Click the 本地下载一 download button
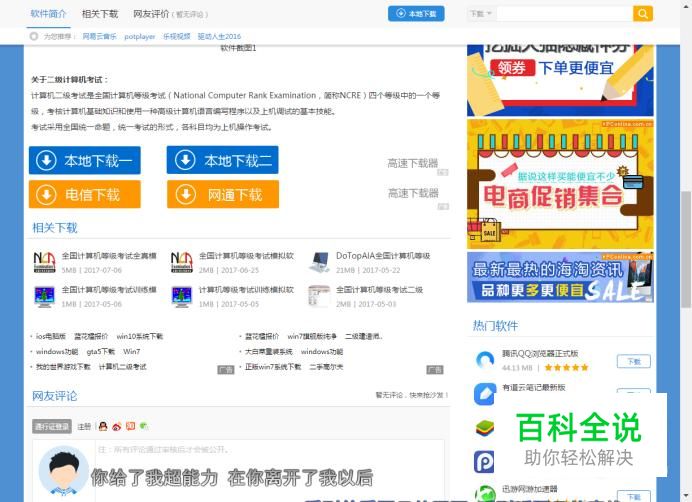 pos(85,160)
